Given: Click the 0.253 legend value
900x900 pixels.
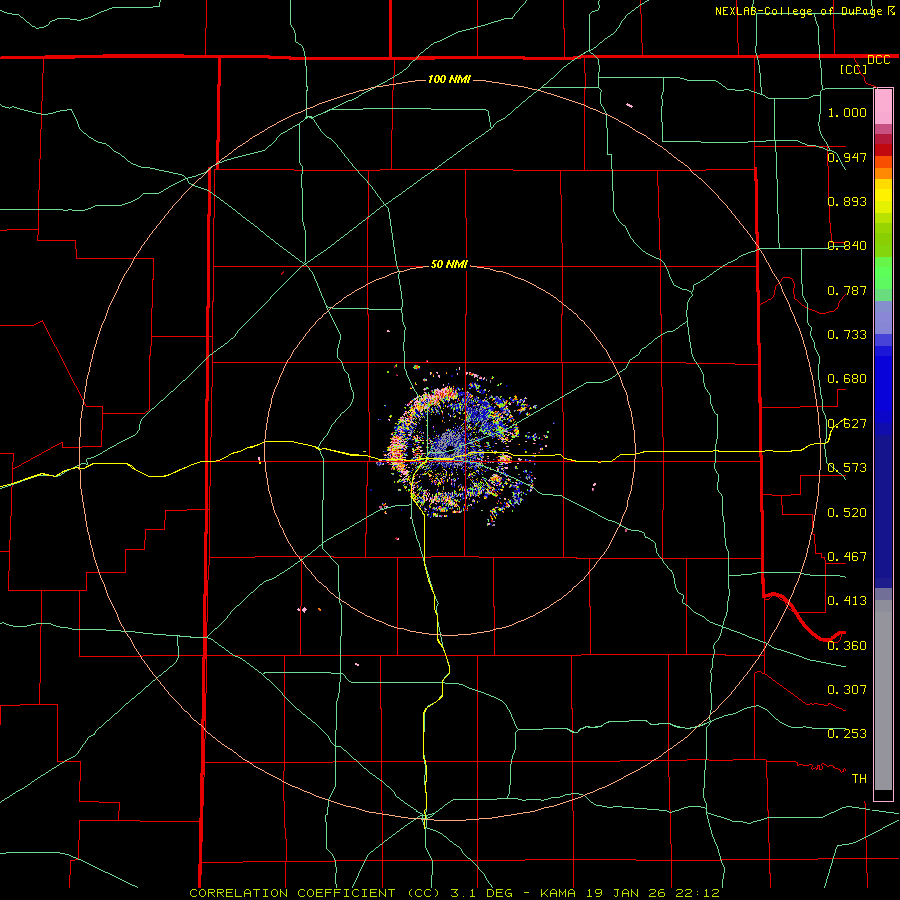Looking at the screenshot, I should click(x=847, y=734).
